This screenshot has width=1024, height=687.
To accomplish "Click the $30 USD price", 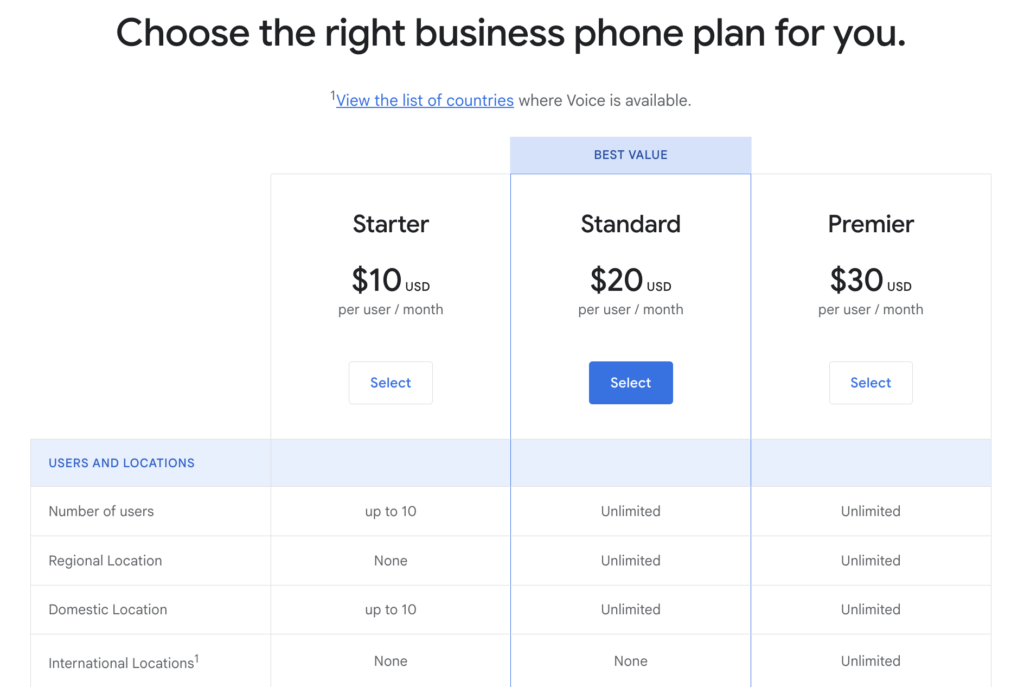I will pos(871,280).
